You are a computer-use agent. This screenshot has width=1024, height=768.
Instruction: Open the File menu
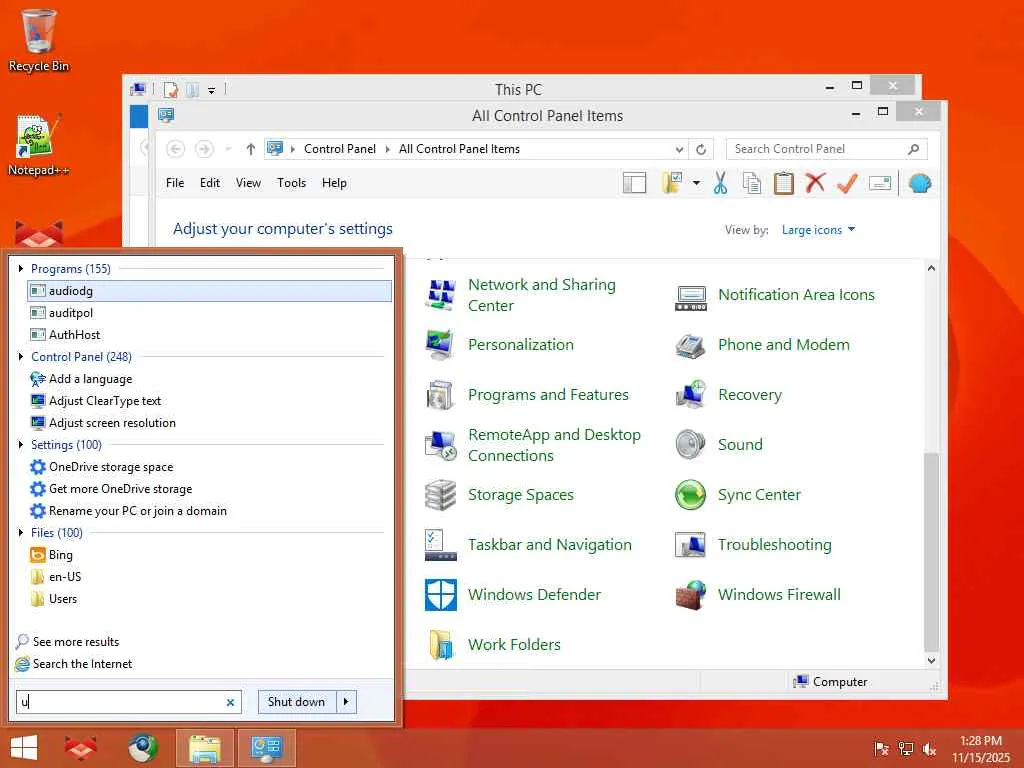coord(175,183)
